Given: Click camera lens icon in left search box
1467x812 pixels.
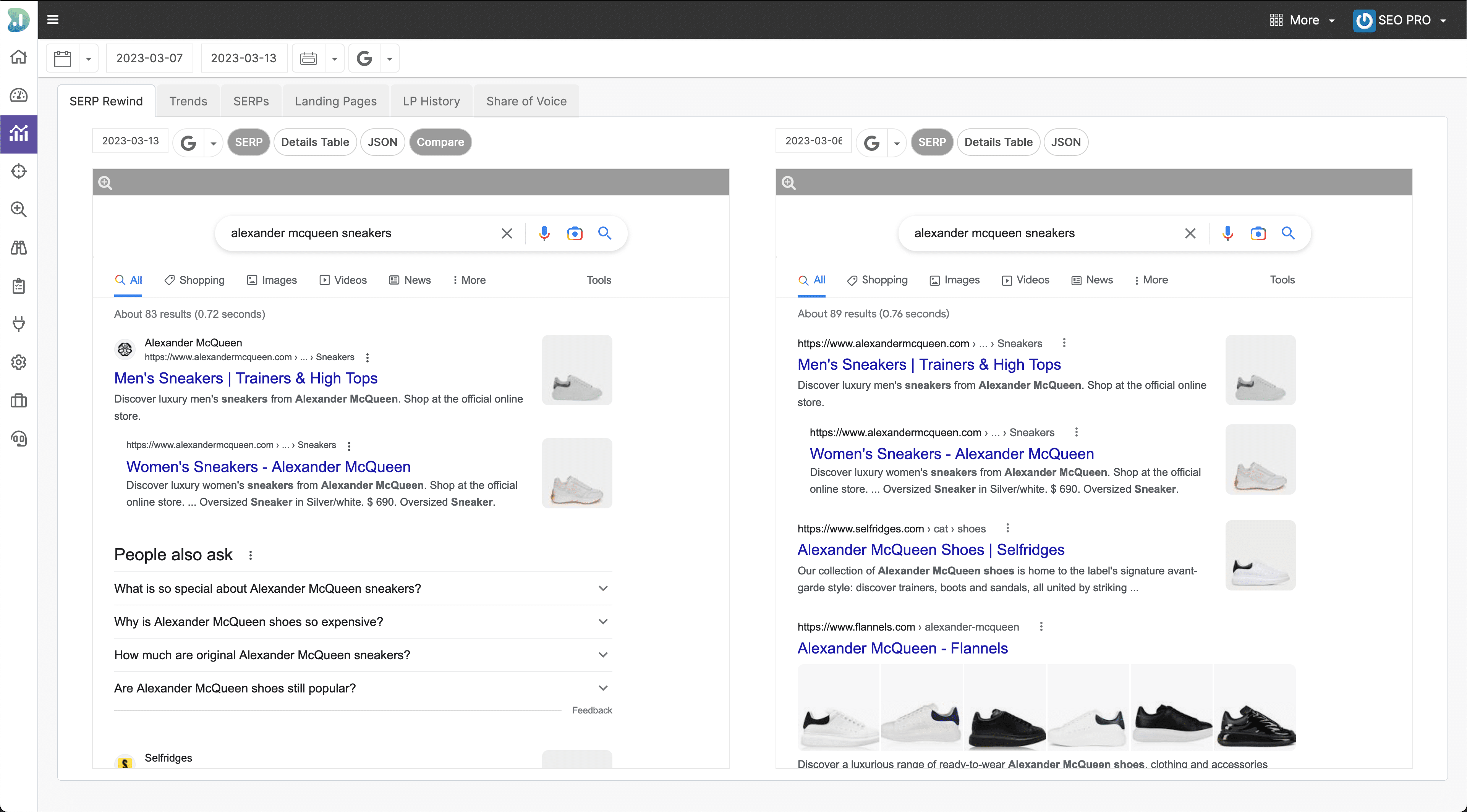Looking at the screenshot, I should pos(575,233).
